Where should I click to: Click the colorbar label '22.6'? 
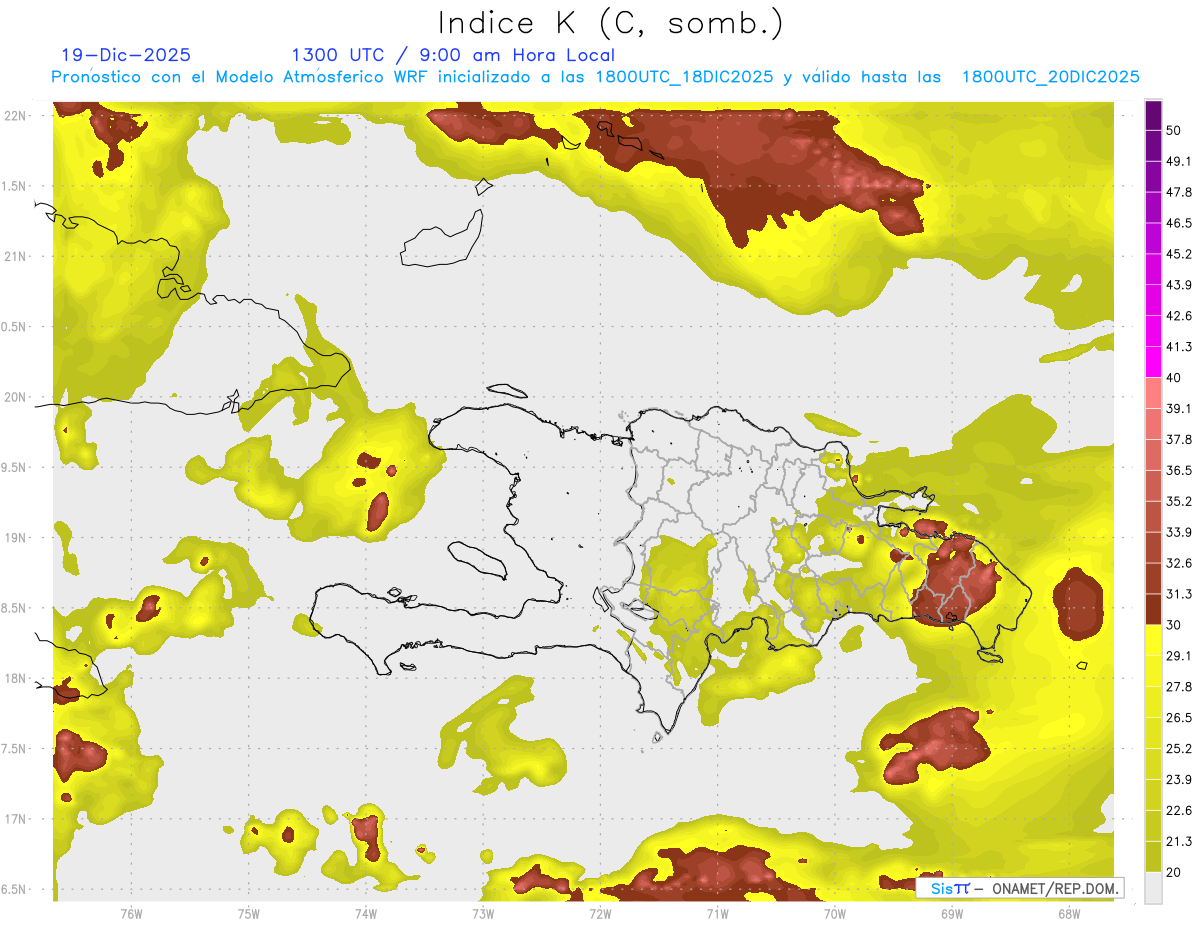point(1179,810)
